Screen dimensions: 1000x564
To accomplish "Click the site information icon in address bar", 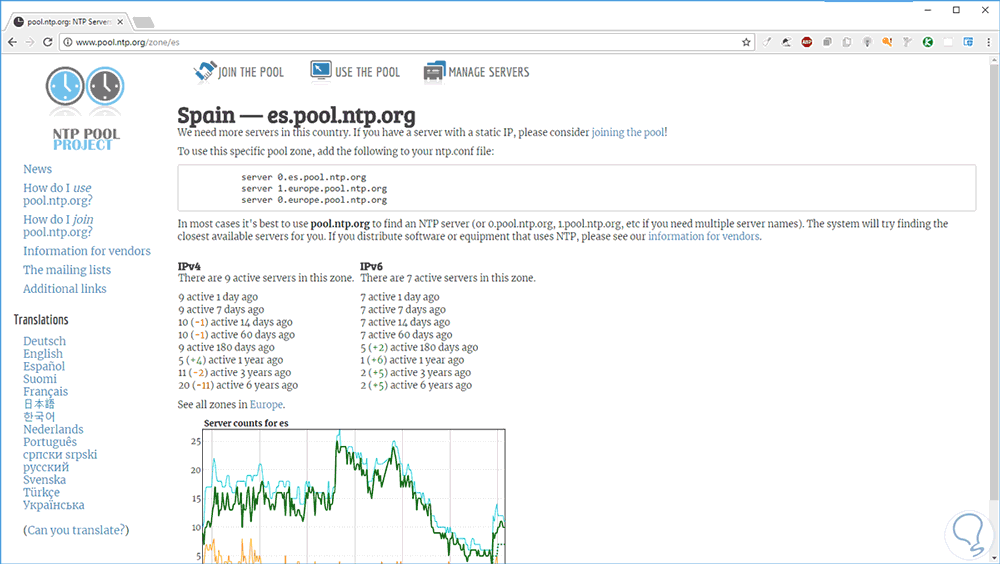I will (68, 42).
